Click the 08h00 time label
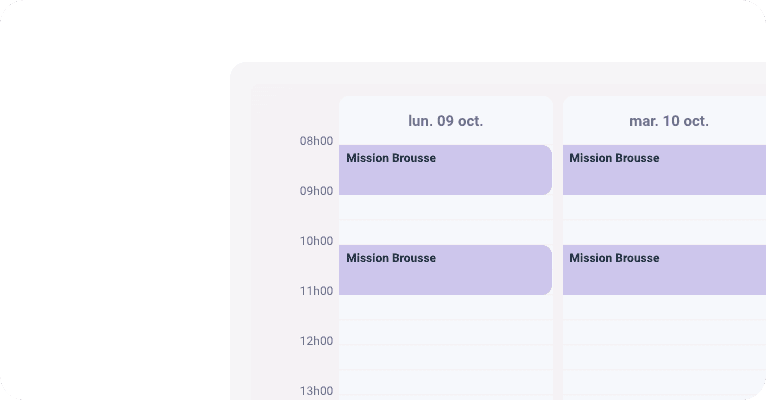 [x=316, y=141]
